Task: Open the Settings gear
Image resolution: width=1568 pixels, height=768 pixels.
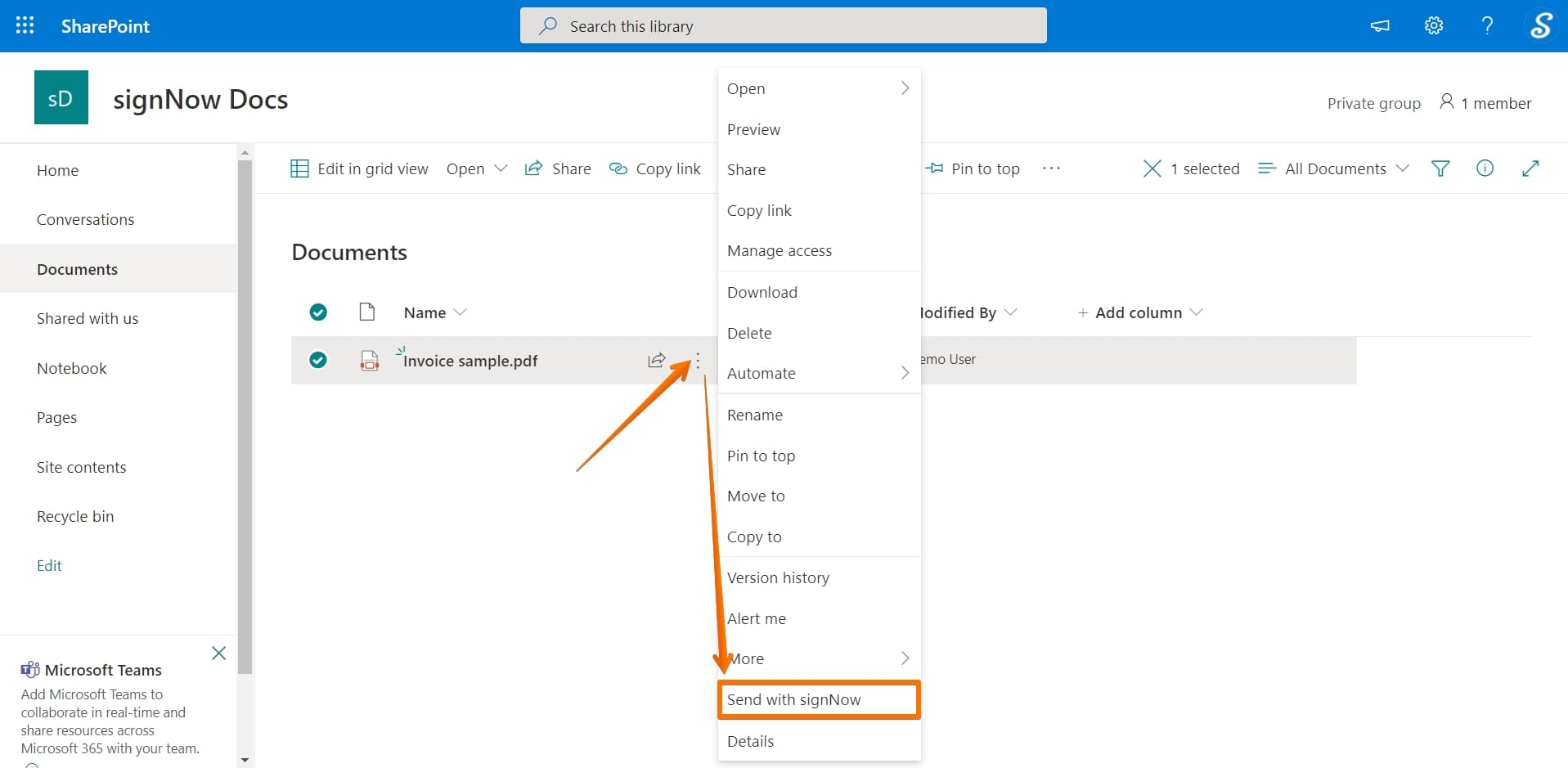Action: (x=1434, y=26)
